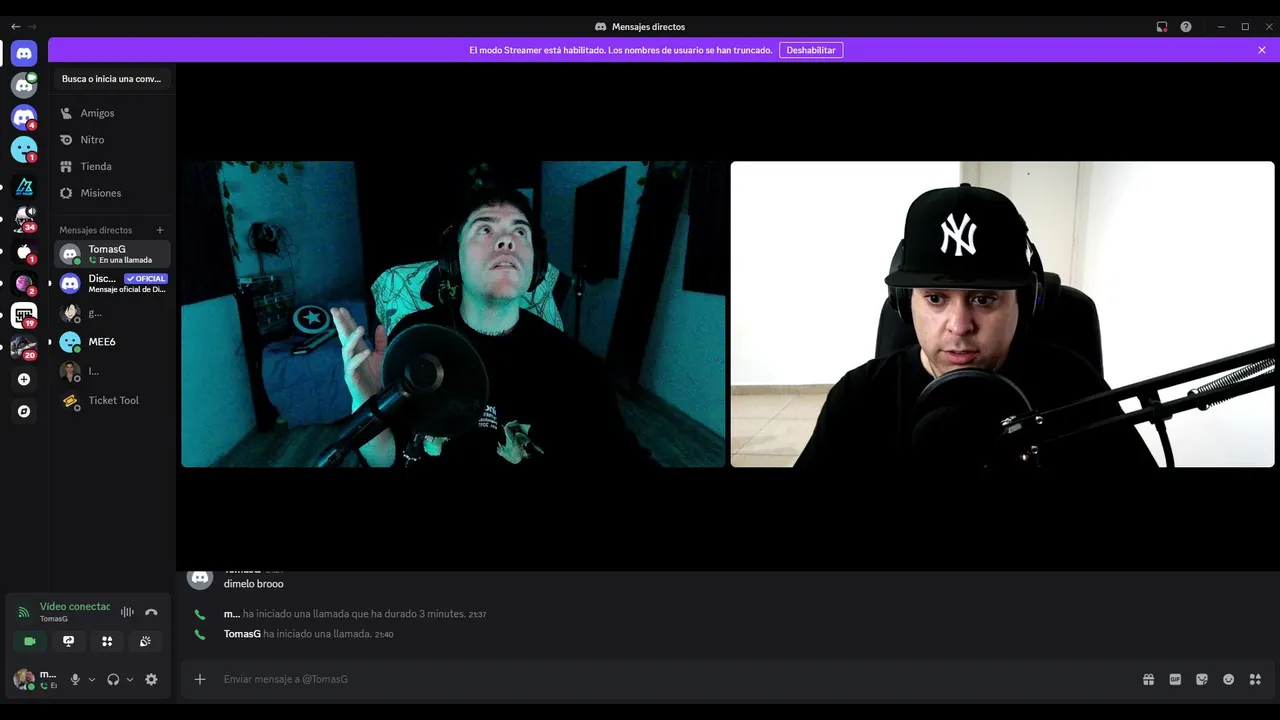Open connection status signal icon
This screenshot has width=1280, height=720.
24,612
